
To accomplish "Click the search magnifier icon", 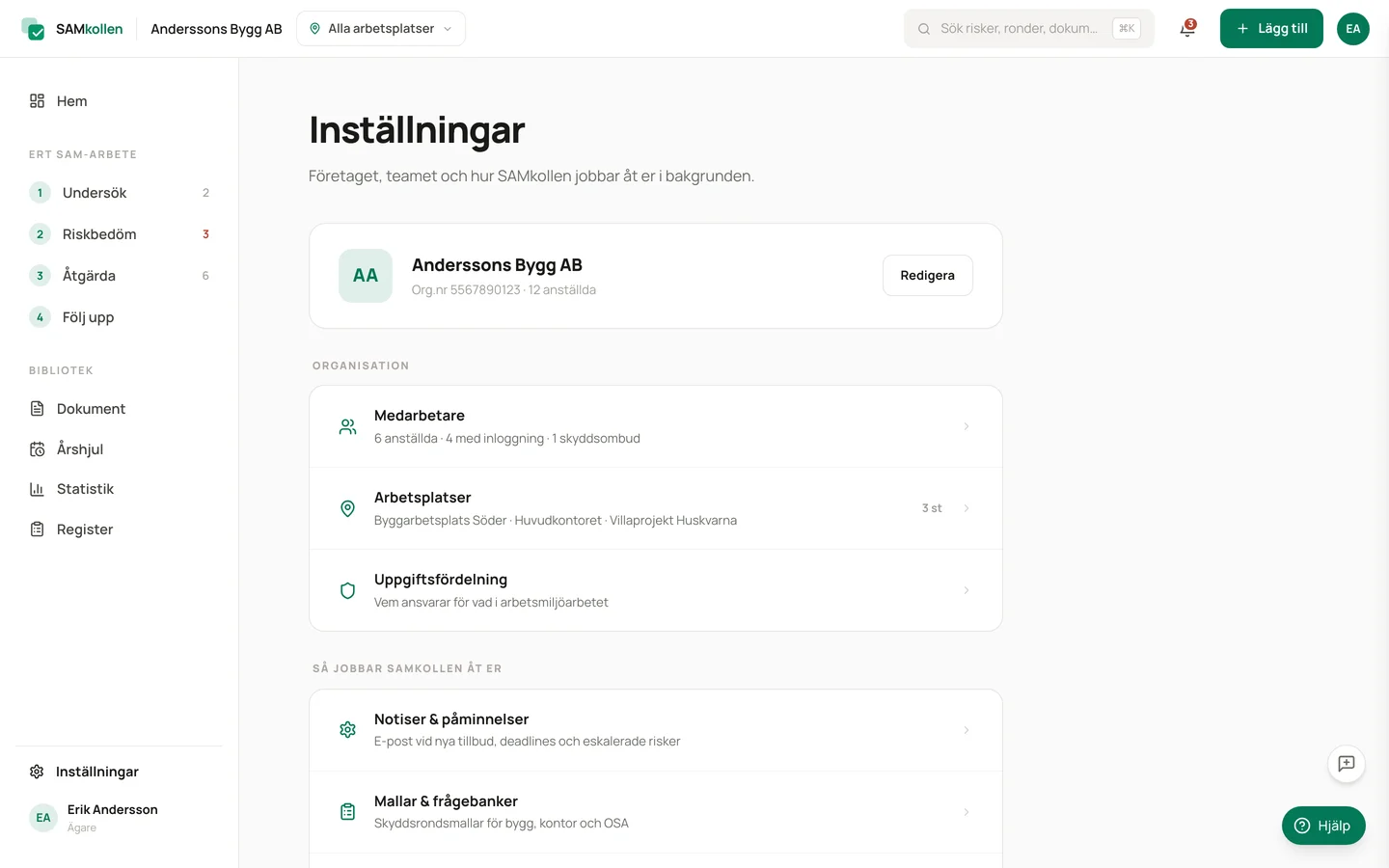I will coord(924,29).
